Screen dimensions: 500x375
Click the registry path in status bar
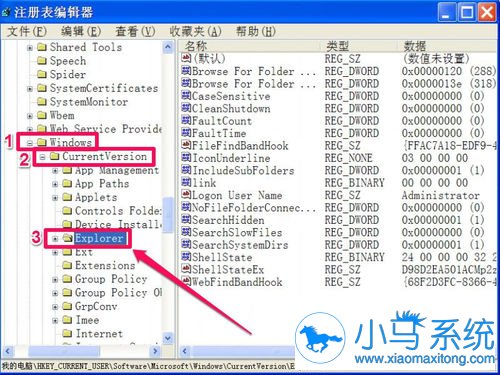(x=148, y=366)
